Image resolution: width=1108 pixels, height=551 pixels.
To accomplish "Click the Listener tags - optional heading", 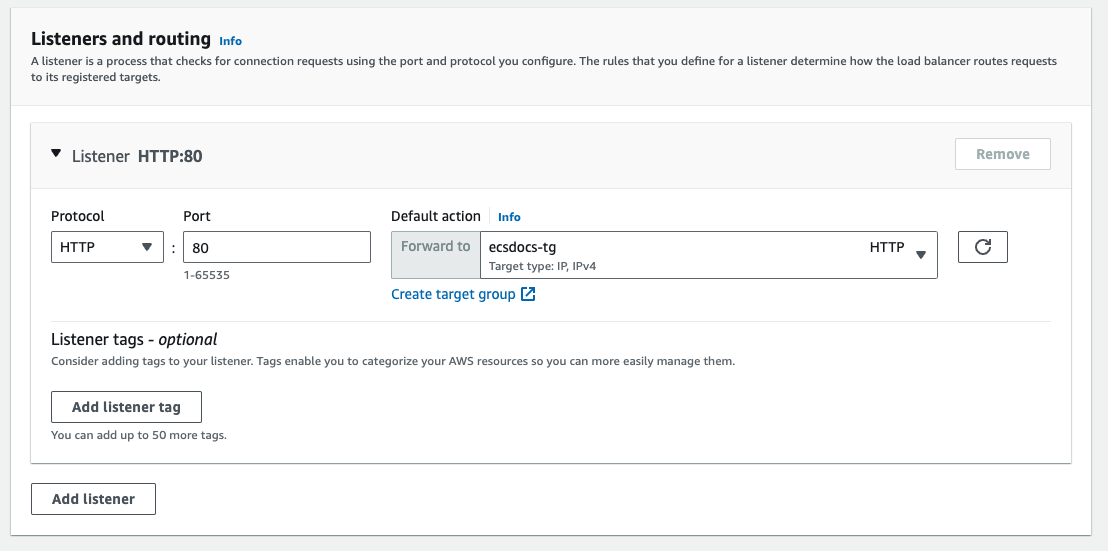I will coord(134,339).
